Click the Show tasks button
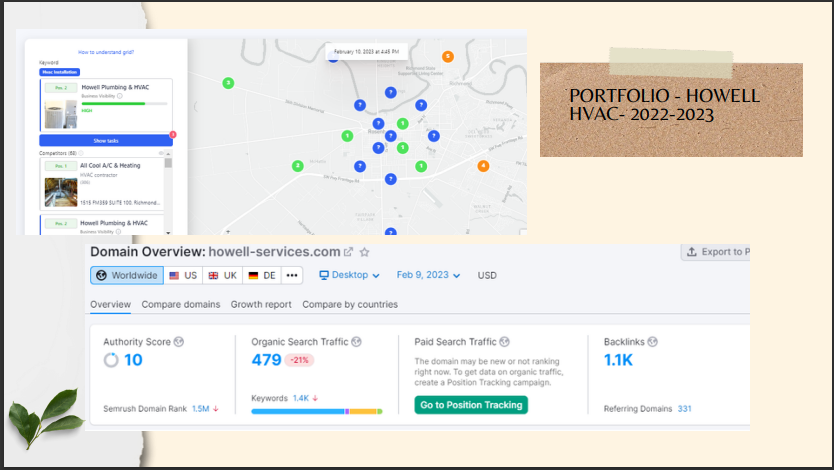Image resolution: width=834 pixels, height=470 pixels. [106, 140]
